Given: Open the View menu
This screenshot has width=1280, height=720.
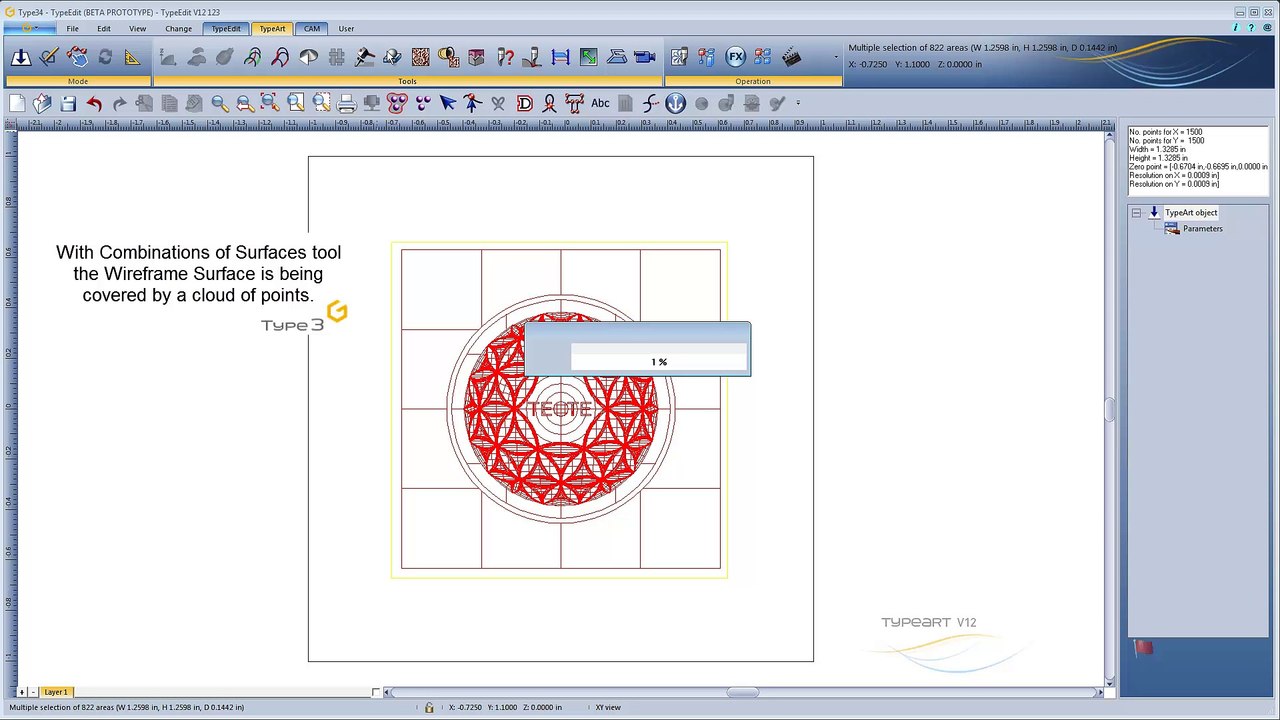Looking at the screenshot, I should click(x=137, y=28).
